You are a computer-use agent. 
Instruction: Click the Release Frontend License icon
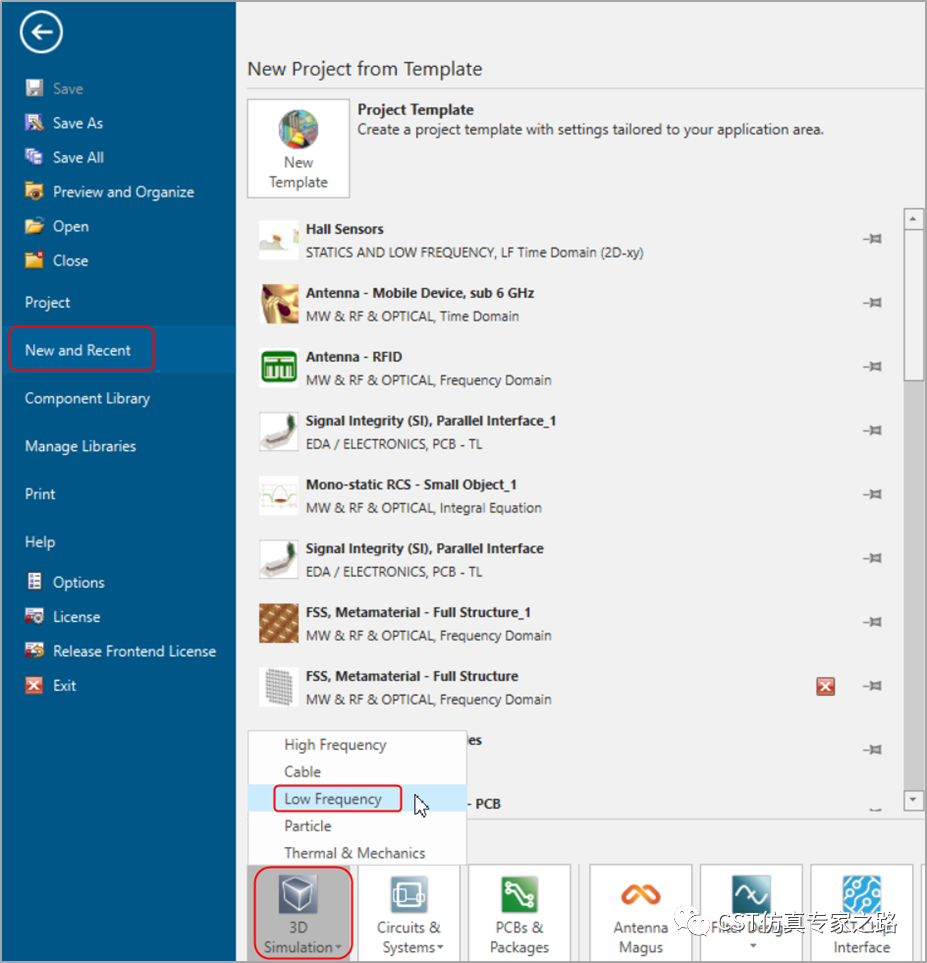(34, 650)
